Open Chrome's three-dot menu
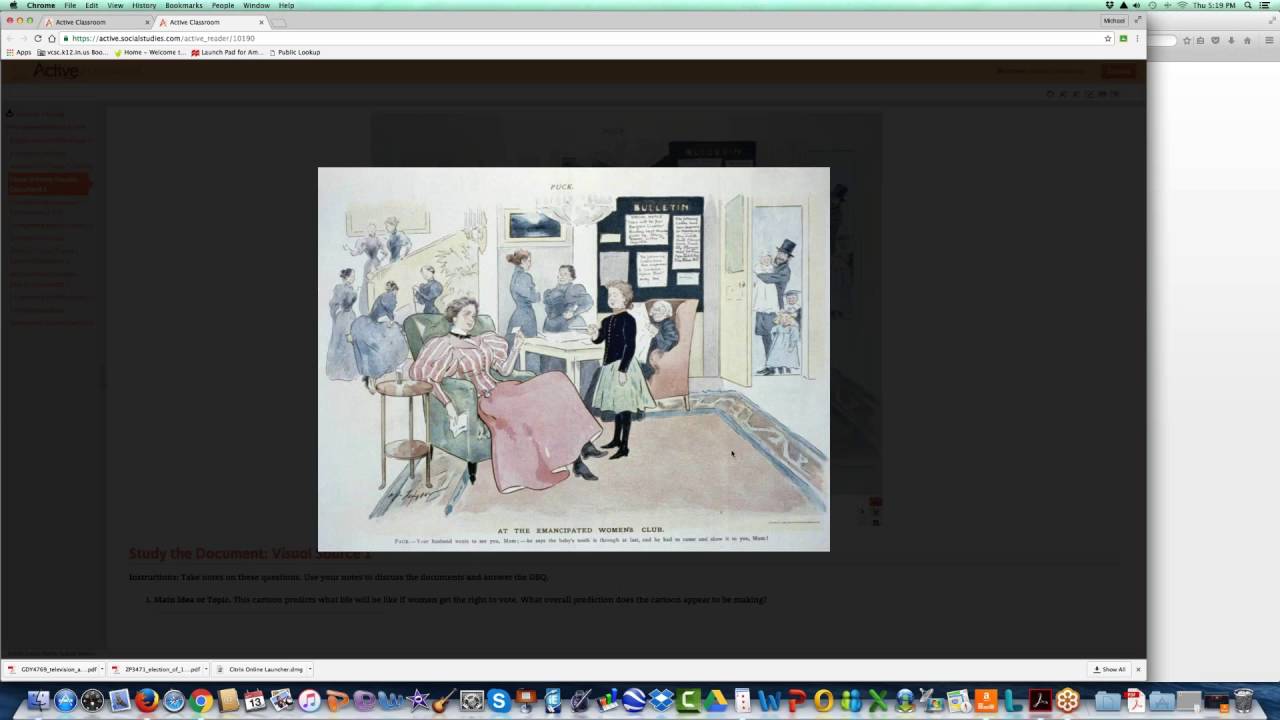Image resolution: width=1280 pixels, height=720 pixels. [x=1137, y=38]
